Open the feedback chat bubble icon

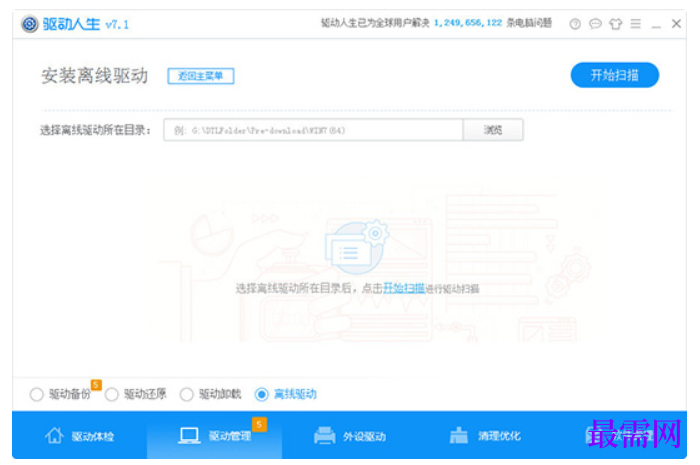coord(595,24)
